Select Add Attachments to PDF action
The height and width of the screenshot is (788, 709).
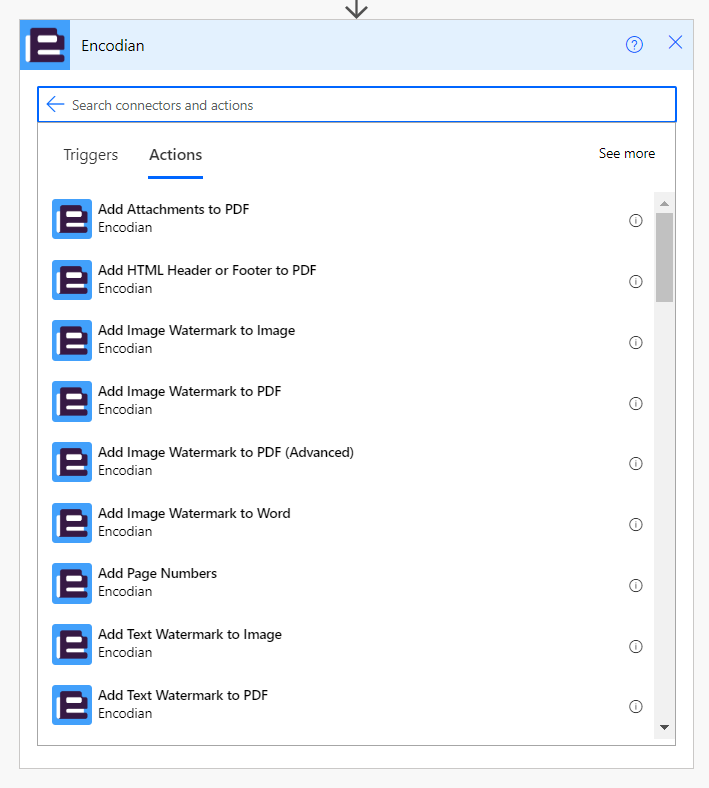pos(173,210)
